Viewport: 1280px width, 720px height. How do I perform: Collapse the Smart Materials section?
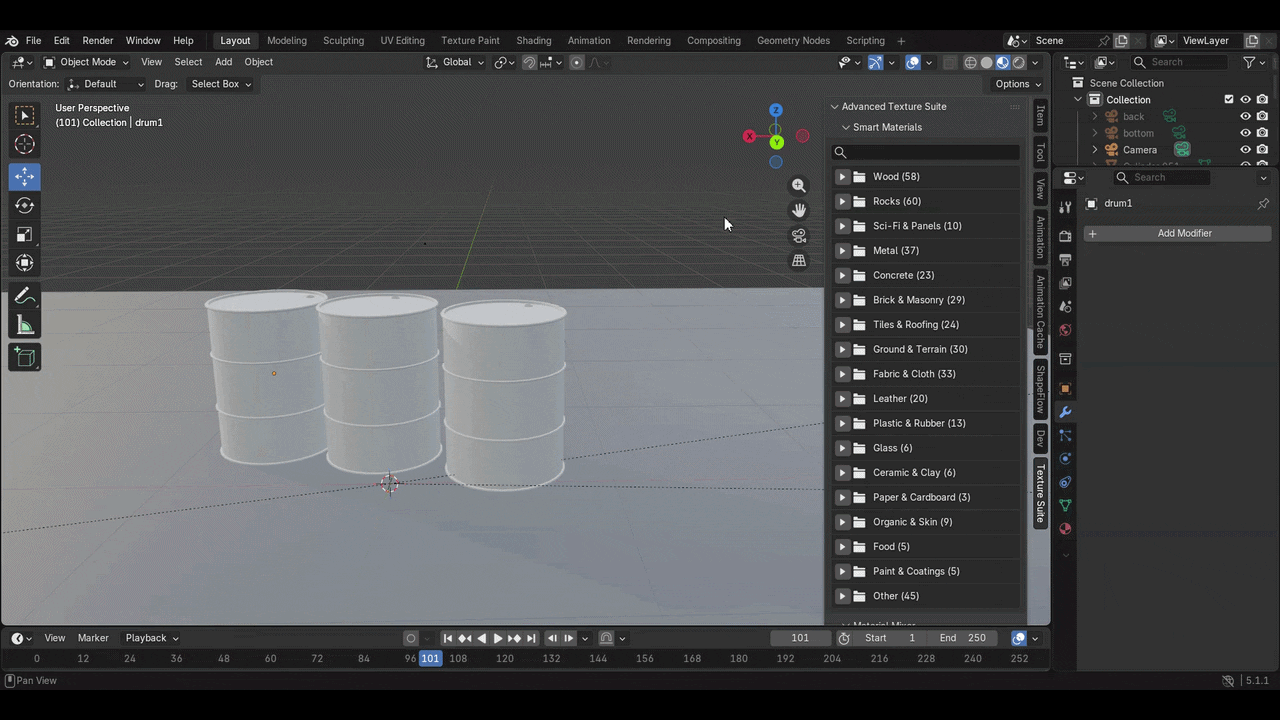pos(846,128)
